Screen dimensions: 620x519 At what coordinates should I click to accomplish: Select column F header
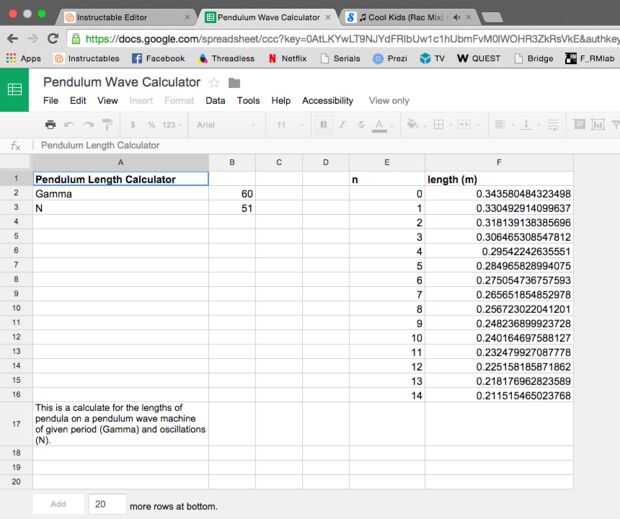(x=499, y=162)
